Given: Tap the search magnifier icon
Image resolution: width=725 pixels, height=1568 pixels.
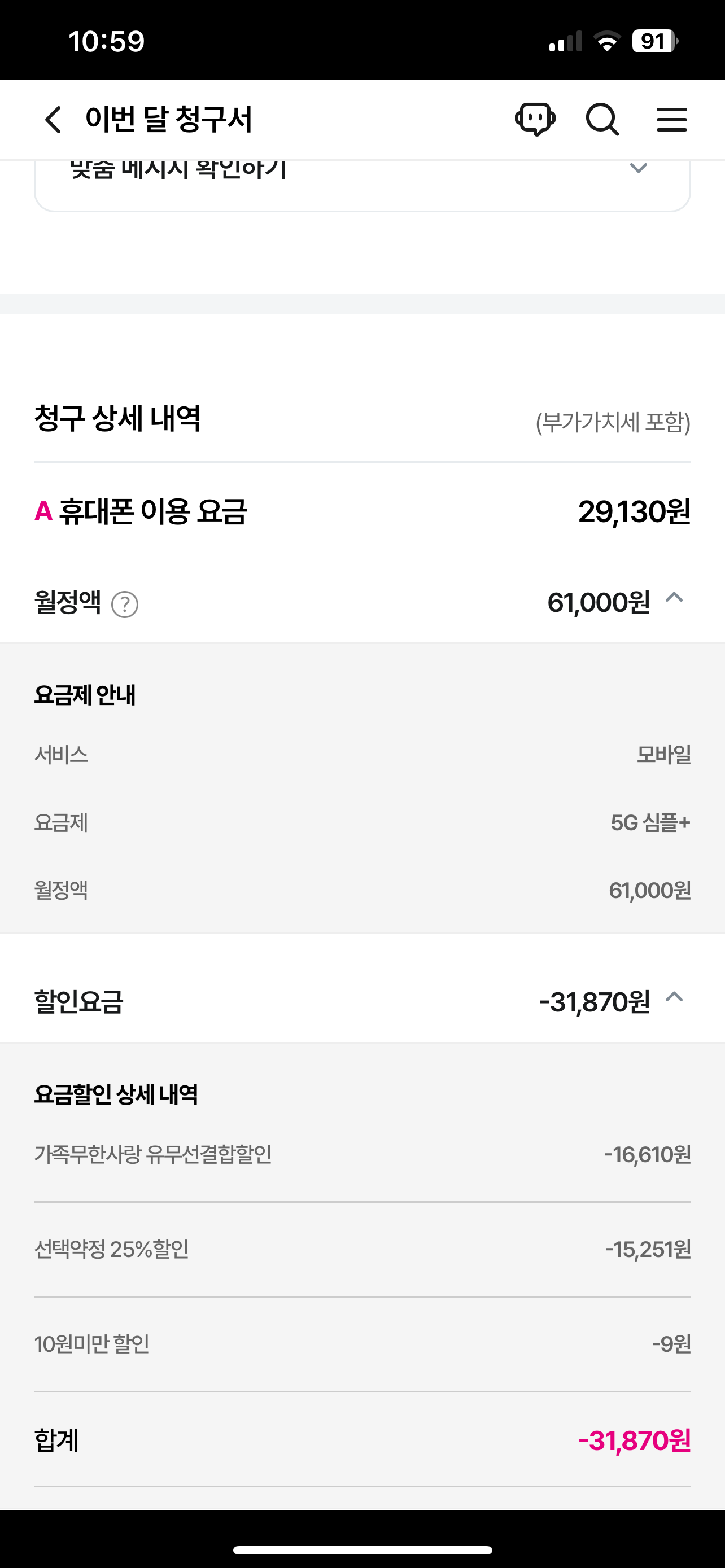Looking at the screenshot, I should pyautogui.click(x=602, y=119).
